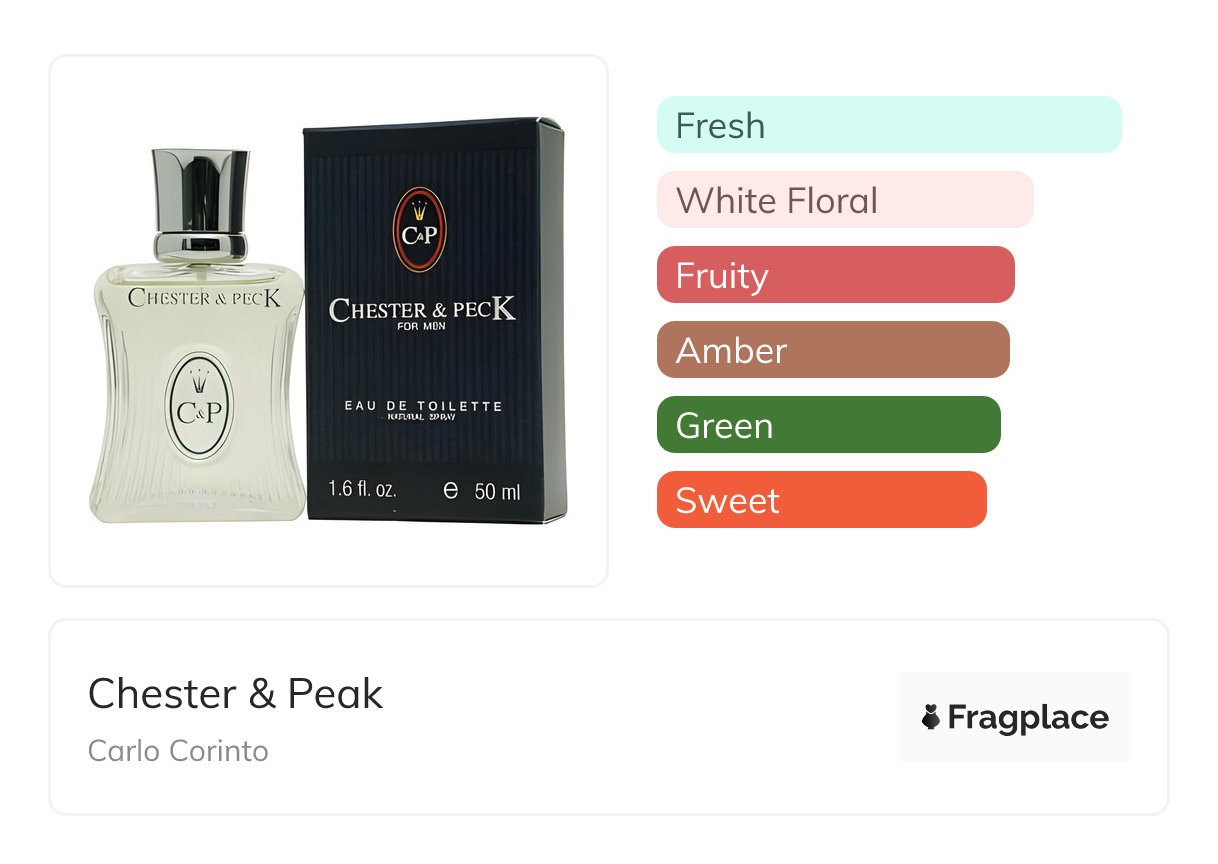Click the 50 ml volume label

(x=482, y=491)
